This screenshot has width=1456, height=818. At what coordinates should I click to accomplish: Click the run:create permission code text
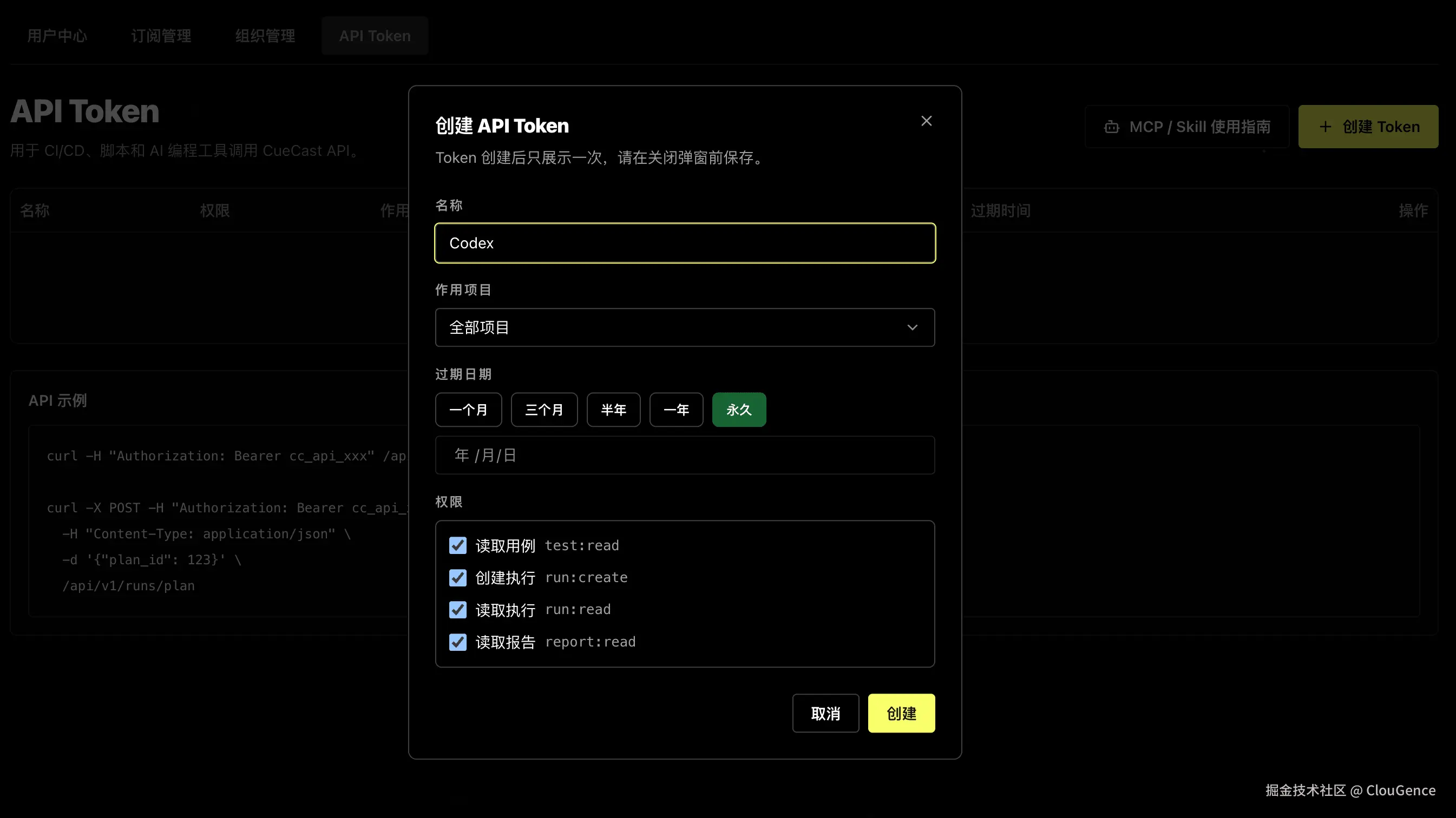tap(586, 577)
